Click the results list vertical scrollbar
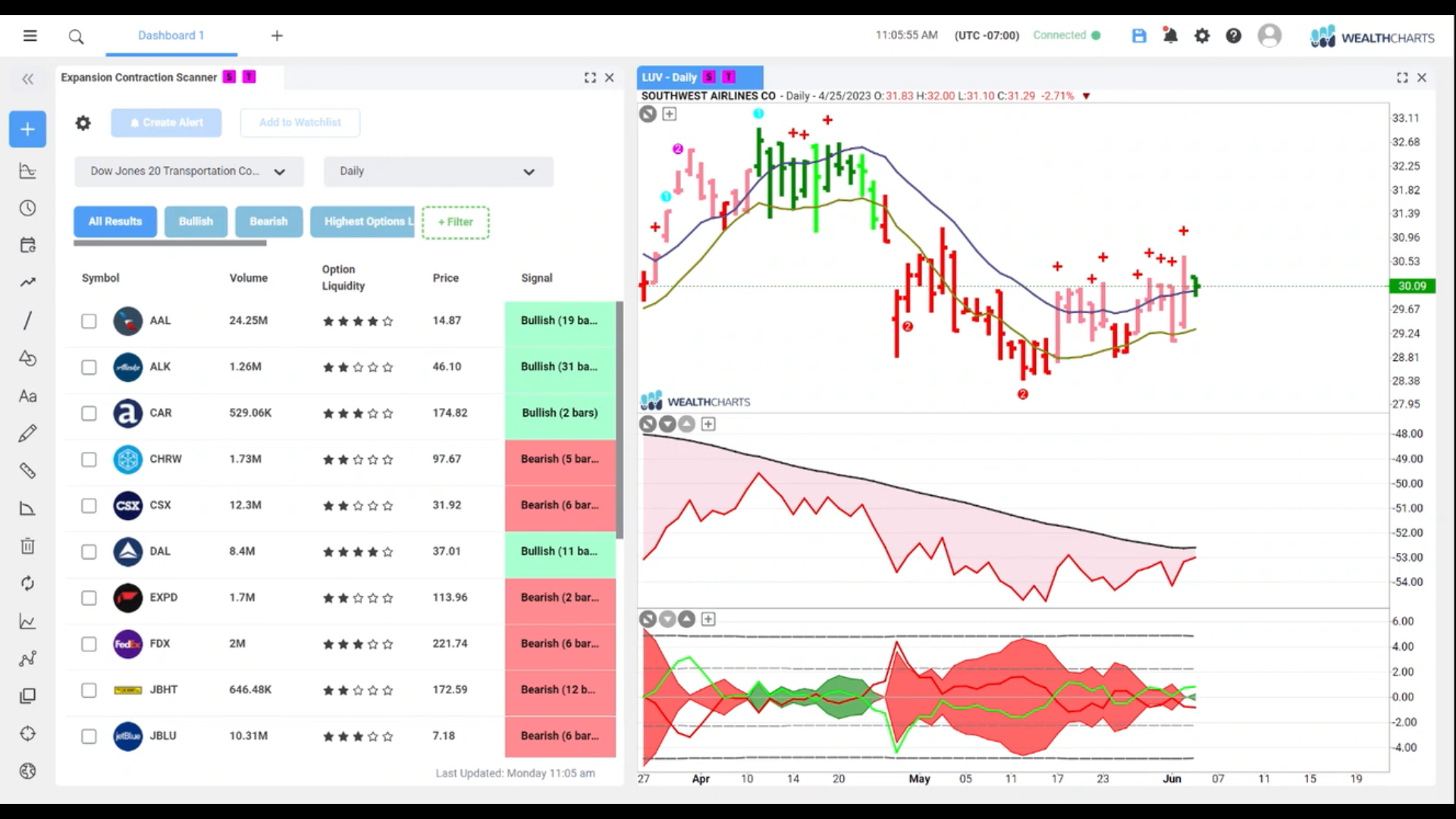The height and width of the screenshot is (819, 1456). pos(620,419)
